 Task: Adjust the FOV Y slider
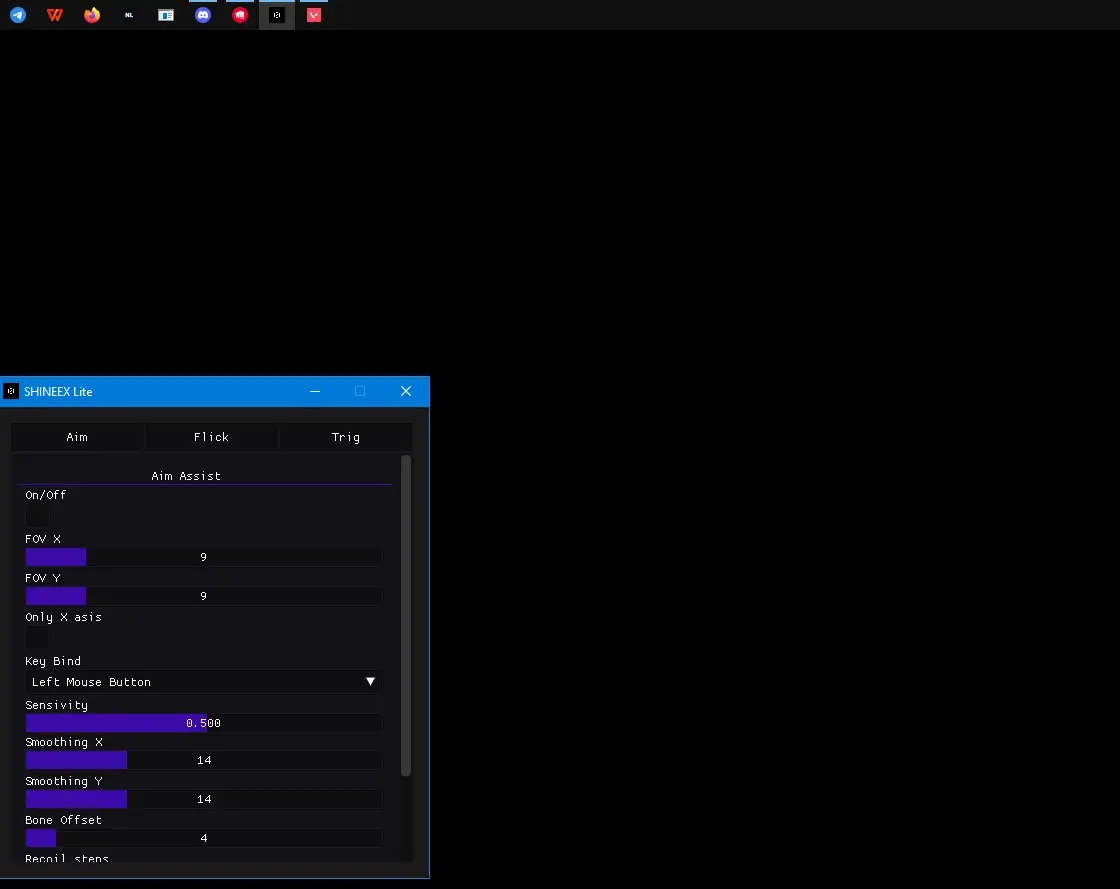coord(204,596)
